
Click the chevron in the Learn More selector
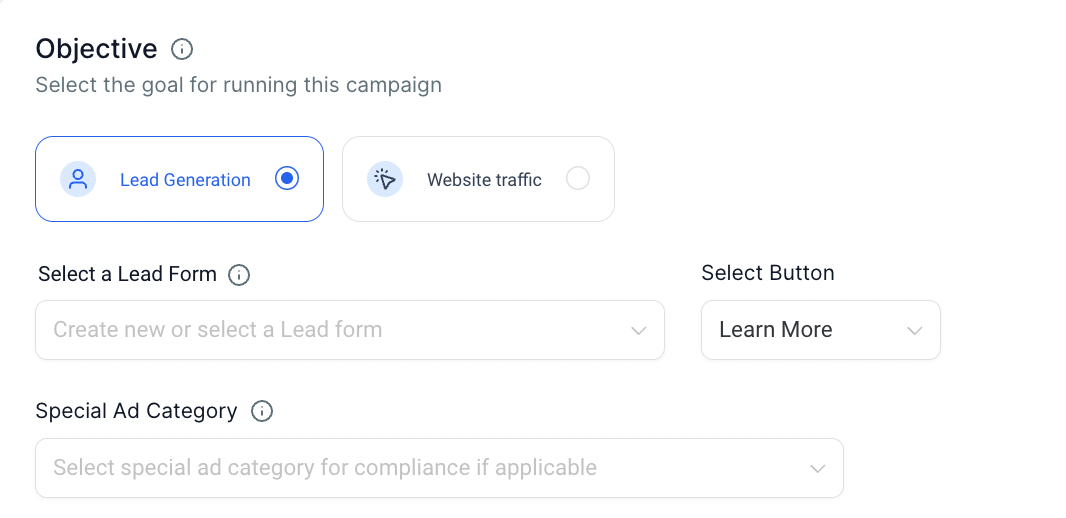914,331
